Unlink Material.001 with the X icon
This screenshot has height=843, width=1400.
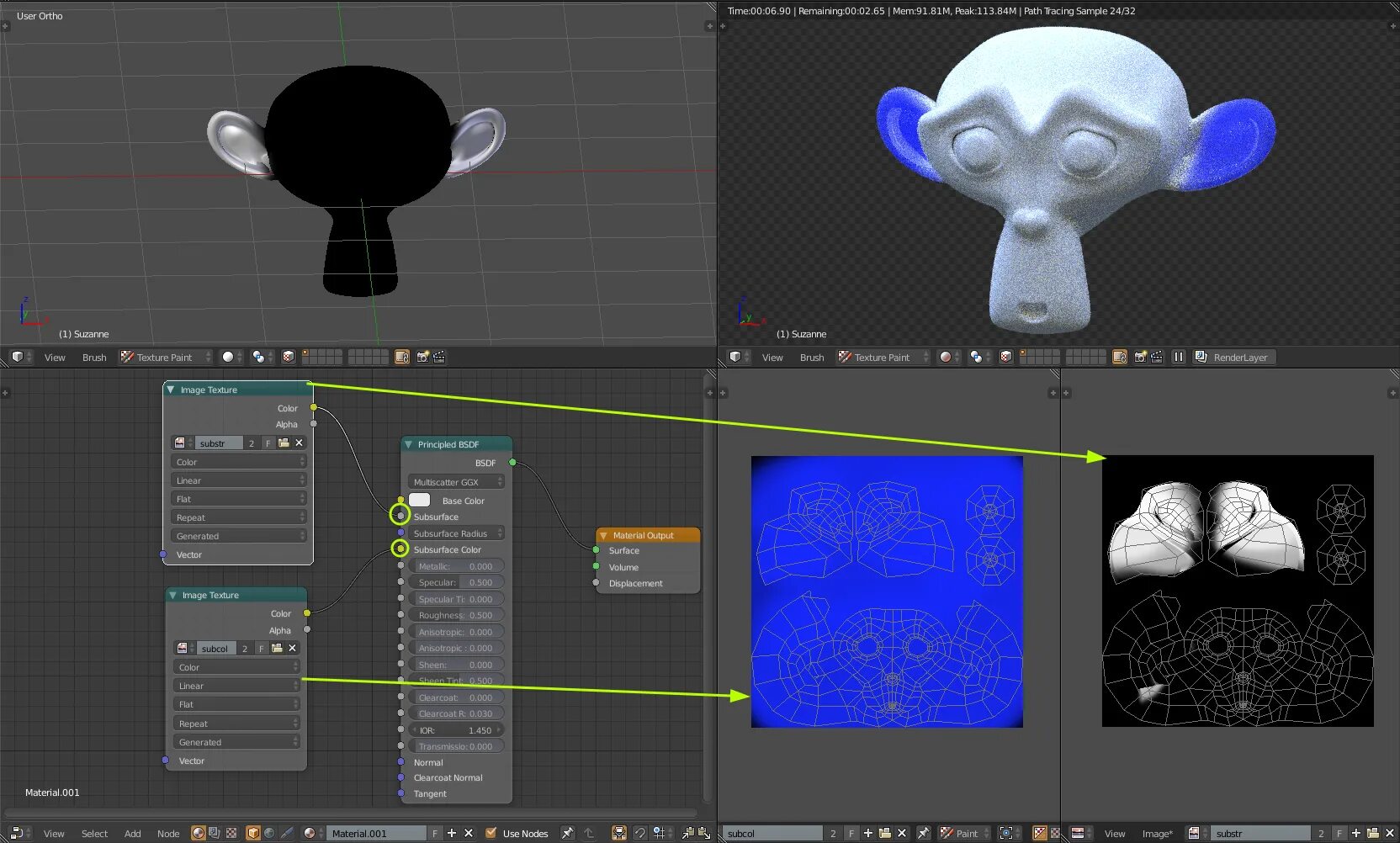point(469,833)
